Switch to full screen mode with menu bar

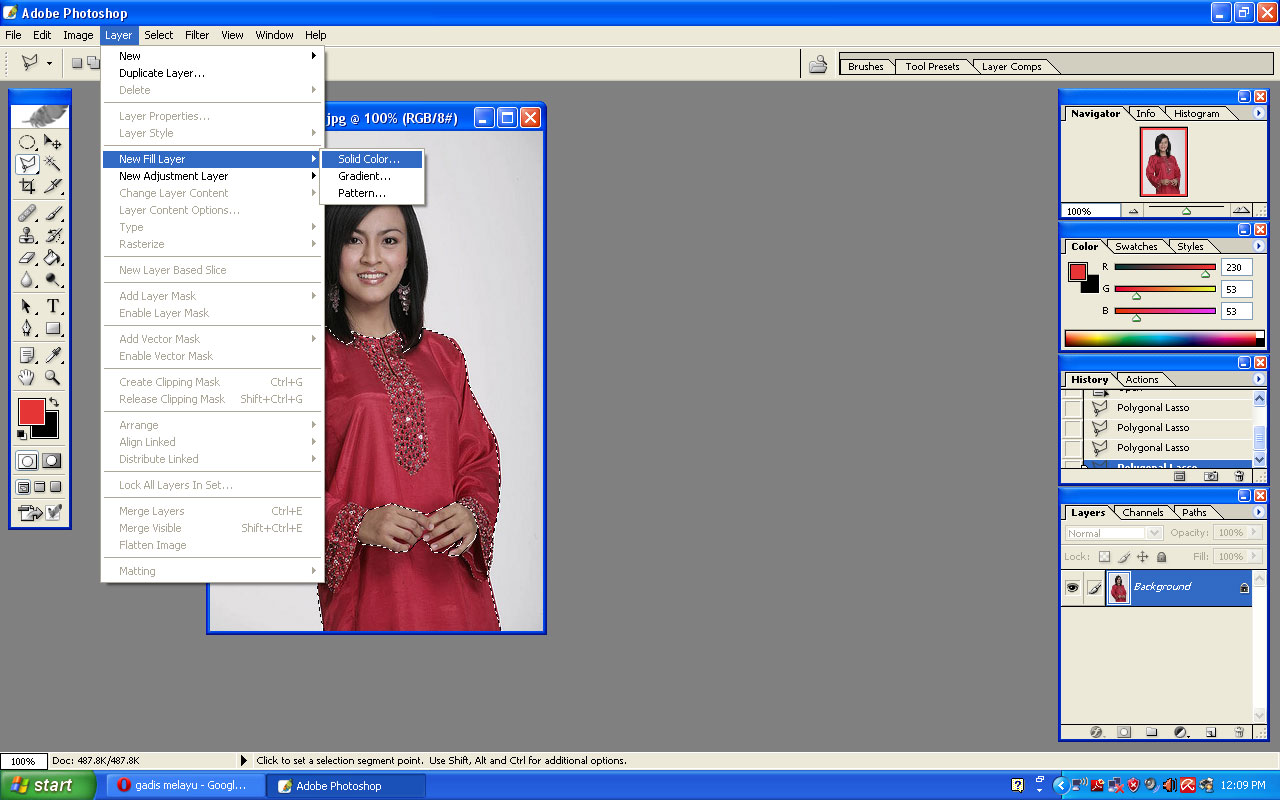click(x=40, y=487)
